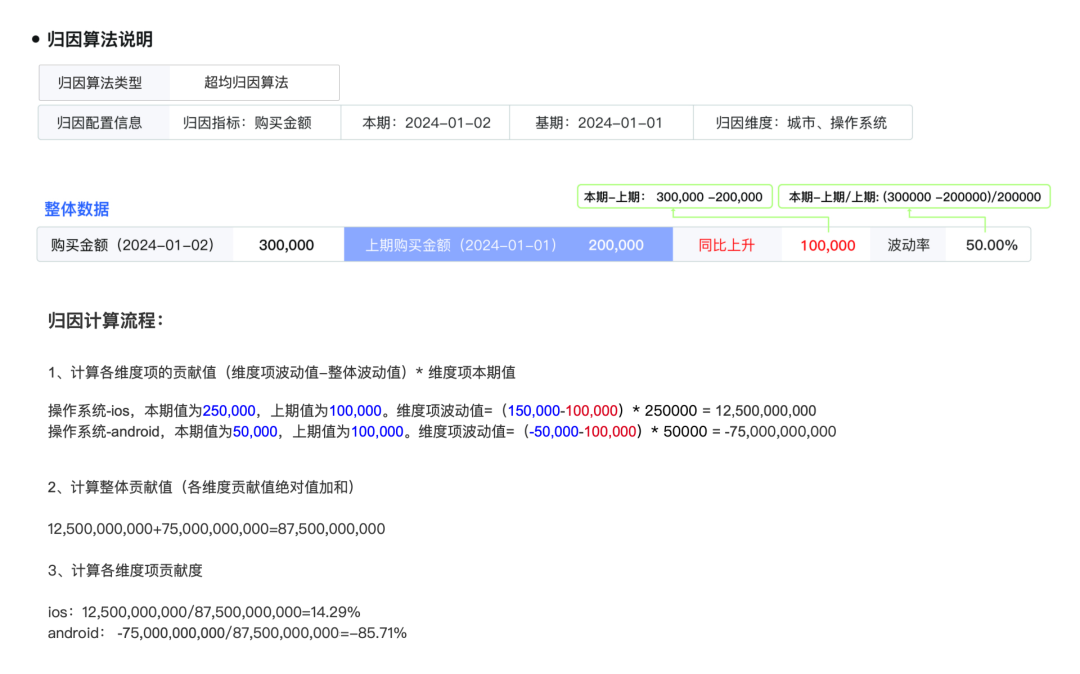Click the 200,000 value in the blue cell
This screenshot has height=674, width=1080.
616,245
